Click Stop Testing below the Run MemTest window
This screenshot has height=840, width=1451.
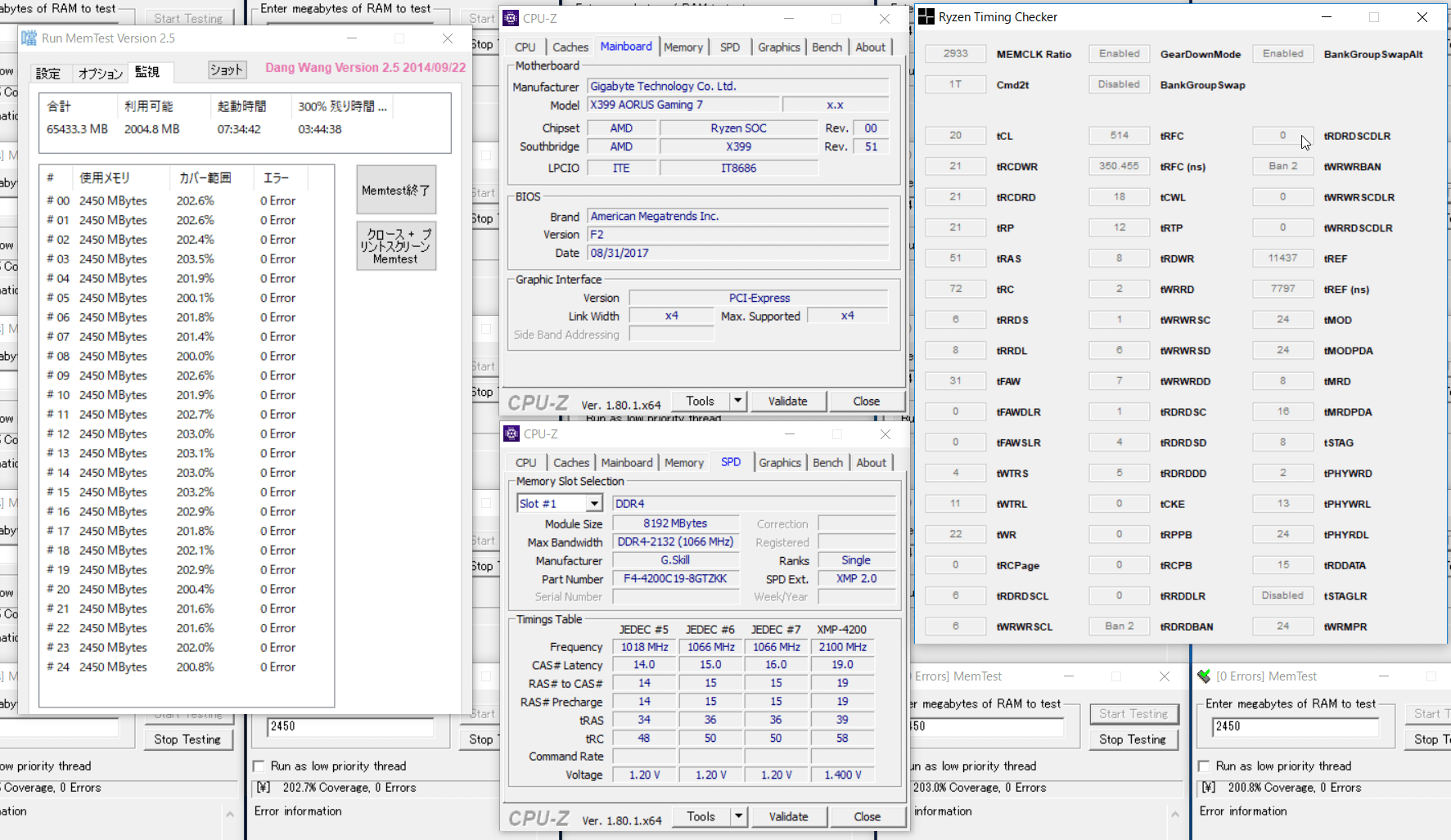187,739
